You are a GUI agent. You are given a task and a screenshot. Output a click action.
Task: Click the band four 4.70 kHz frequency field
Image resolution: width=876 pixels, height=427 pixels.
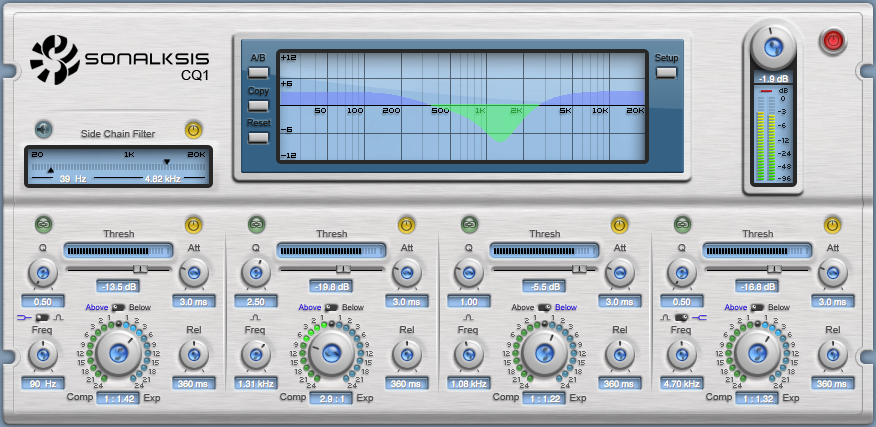point(681,383)
